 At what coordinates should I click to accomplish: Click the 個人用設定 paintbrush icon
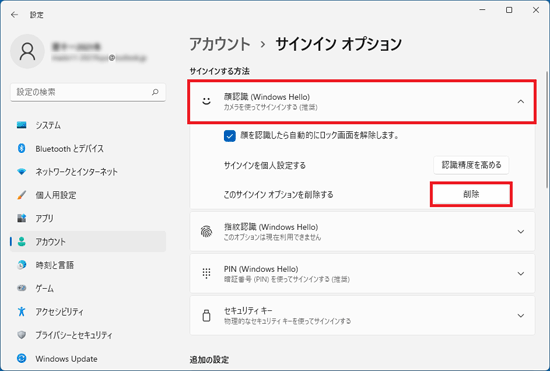point(22,195)
